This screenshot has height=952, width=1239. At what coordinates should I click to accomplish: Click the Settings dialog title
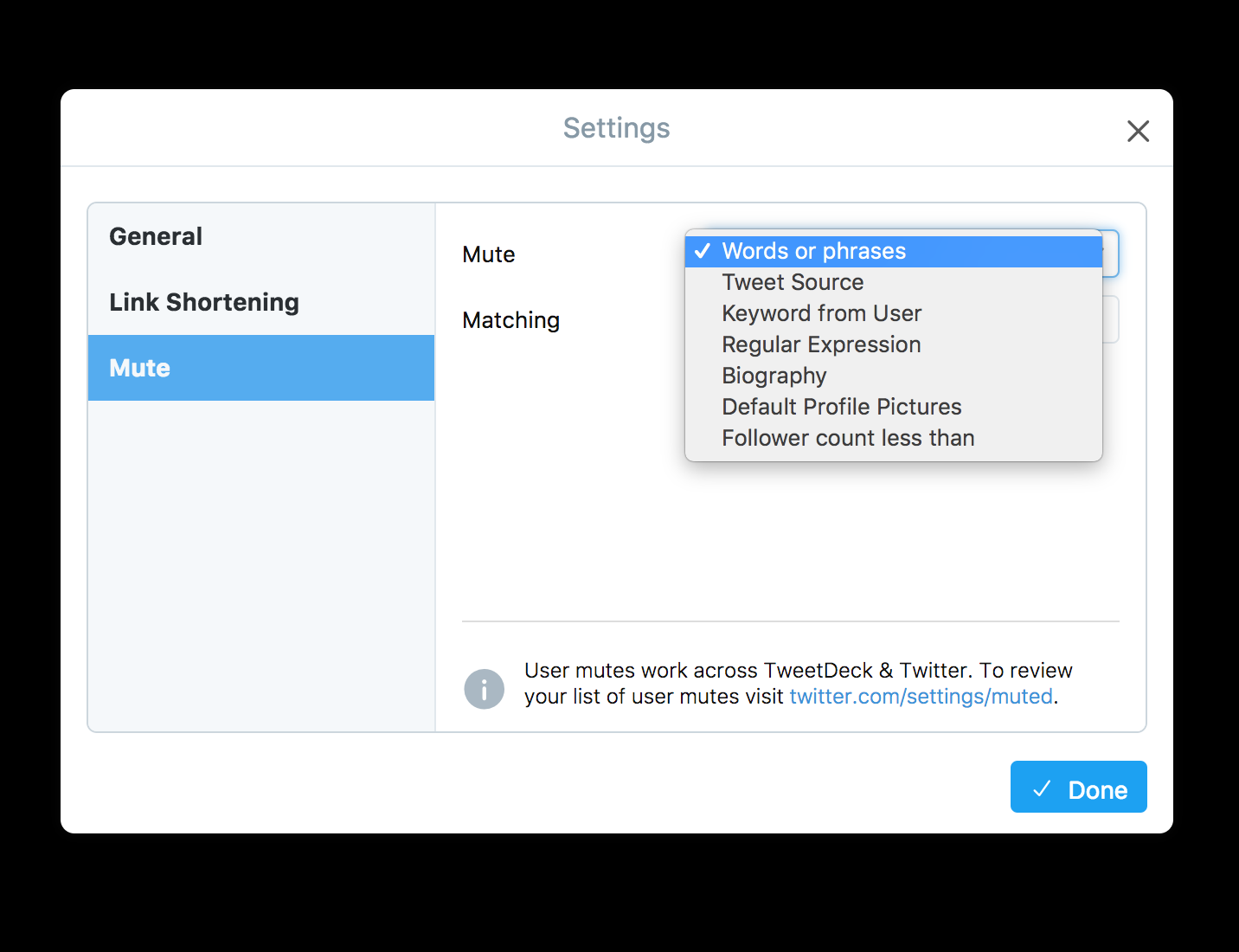point(616,128)
